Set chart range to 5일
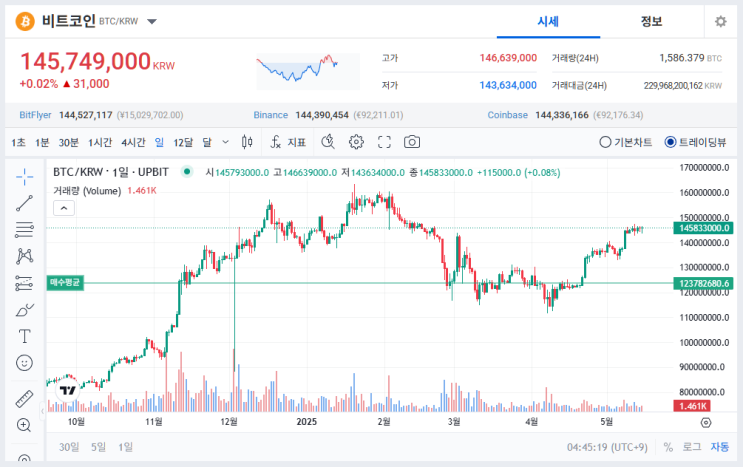Screen dimensions: 743x467 point(99,447)
